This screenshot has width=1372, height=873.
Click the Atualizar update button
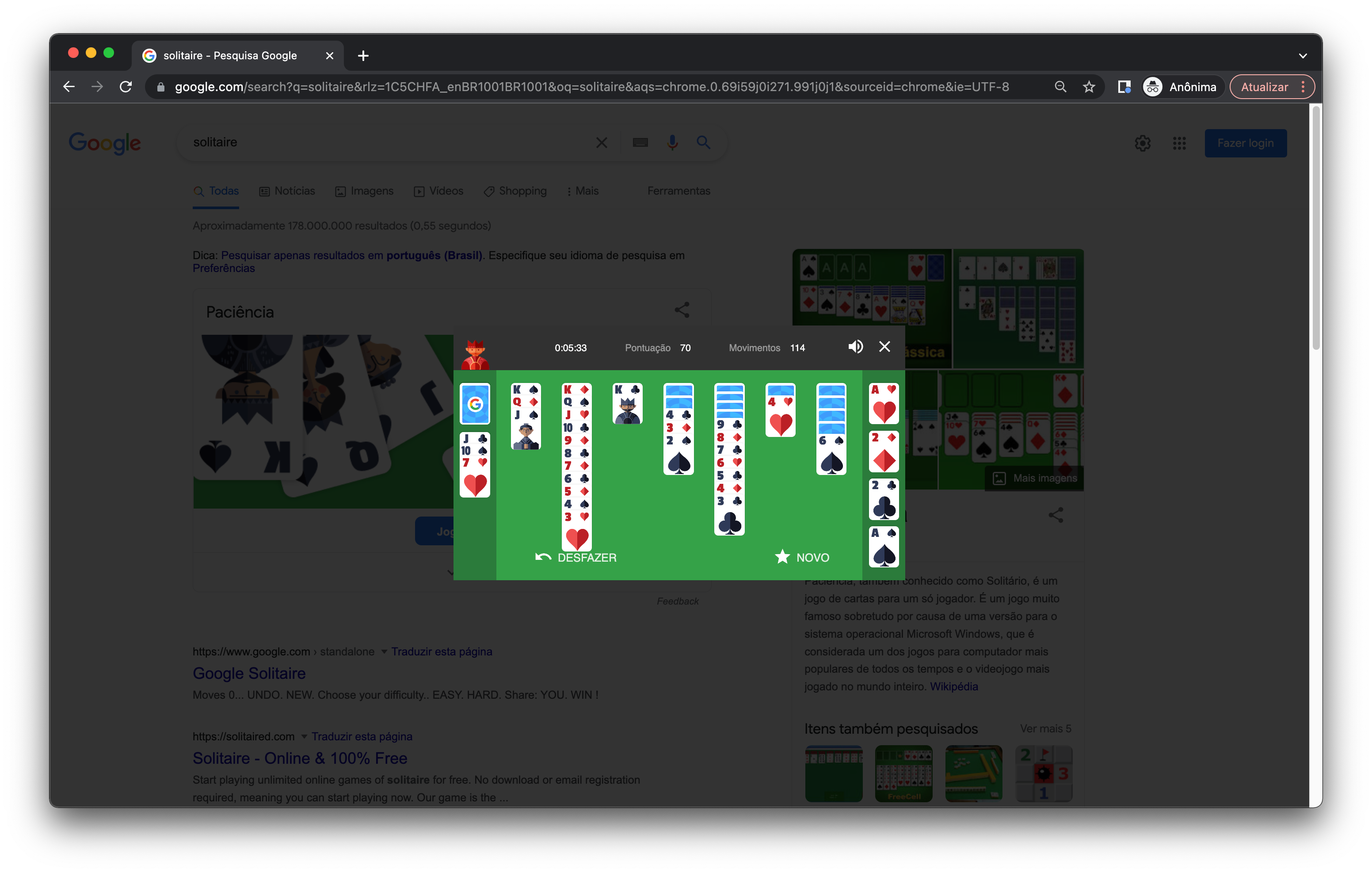pos(1271,87)
